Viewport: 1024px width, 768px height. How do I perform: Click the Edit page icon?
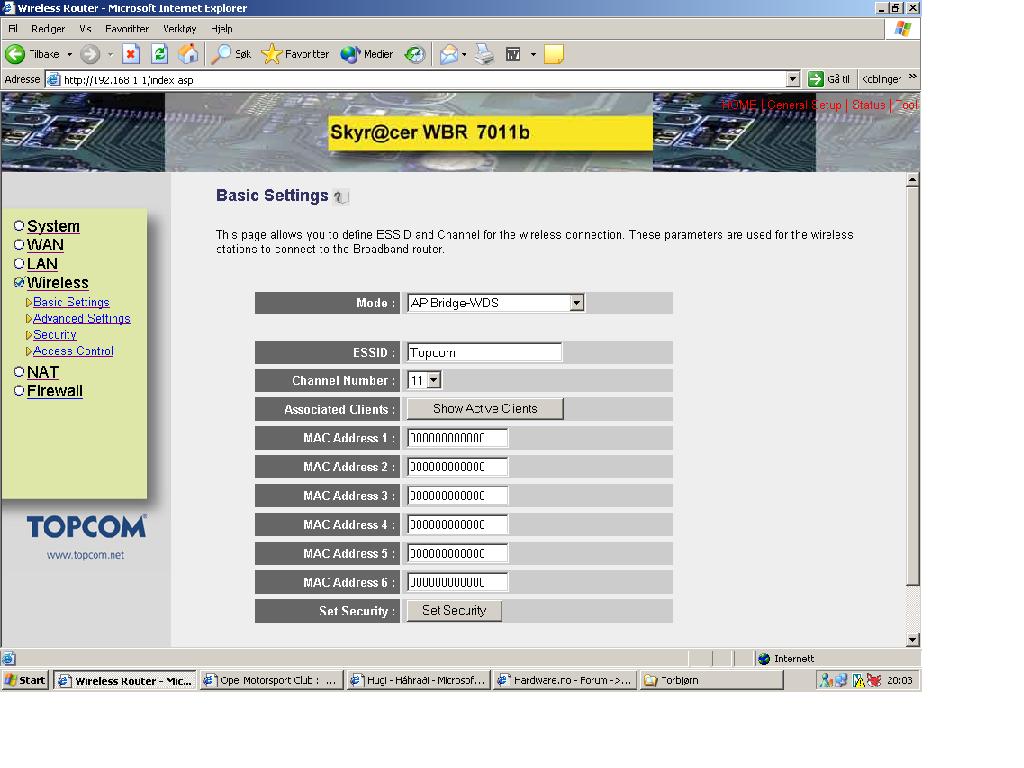[513, 54]
